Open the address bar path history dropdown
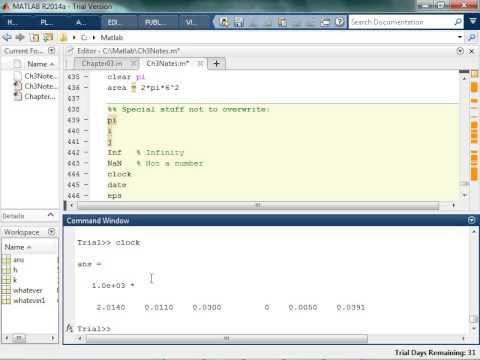This screenshot has width=480, height=360. 460,37
